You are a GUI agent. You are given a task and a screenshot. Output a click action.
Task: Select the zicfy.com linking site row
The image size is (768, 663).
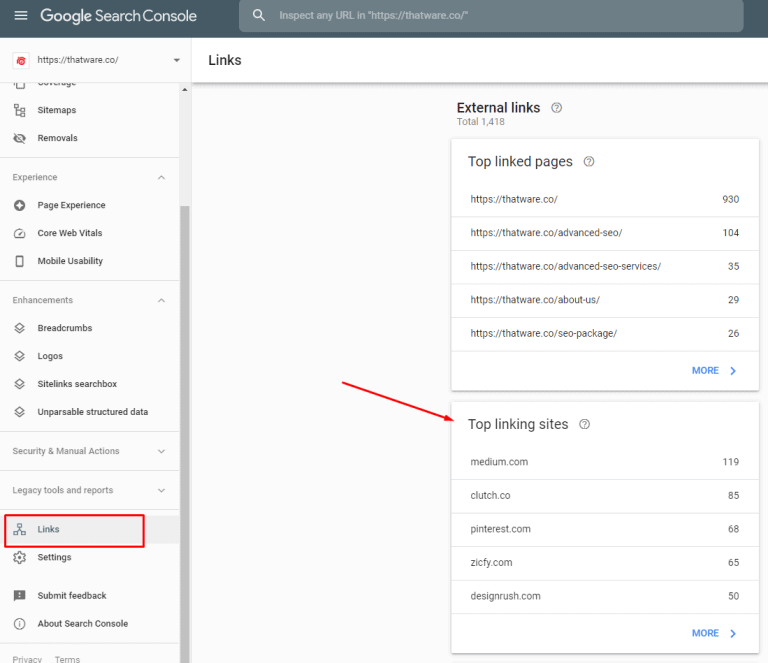click(x=605, y=563)
